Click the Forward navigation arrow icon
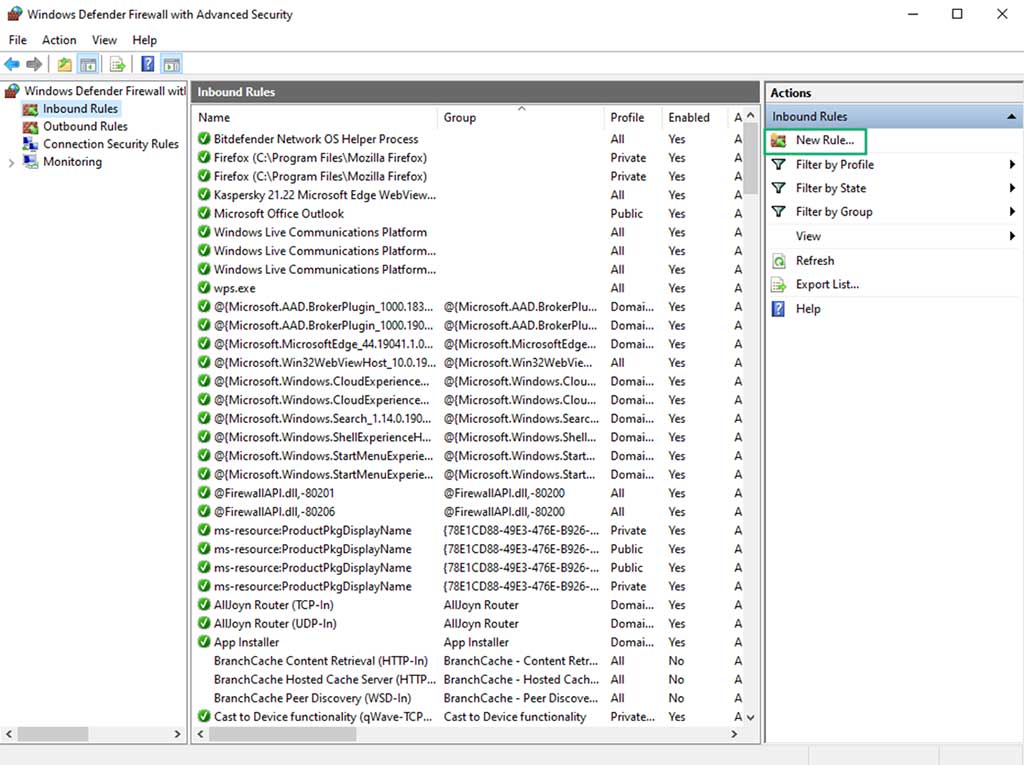Screen dimensions: 1024x765 point(33,63)
